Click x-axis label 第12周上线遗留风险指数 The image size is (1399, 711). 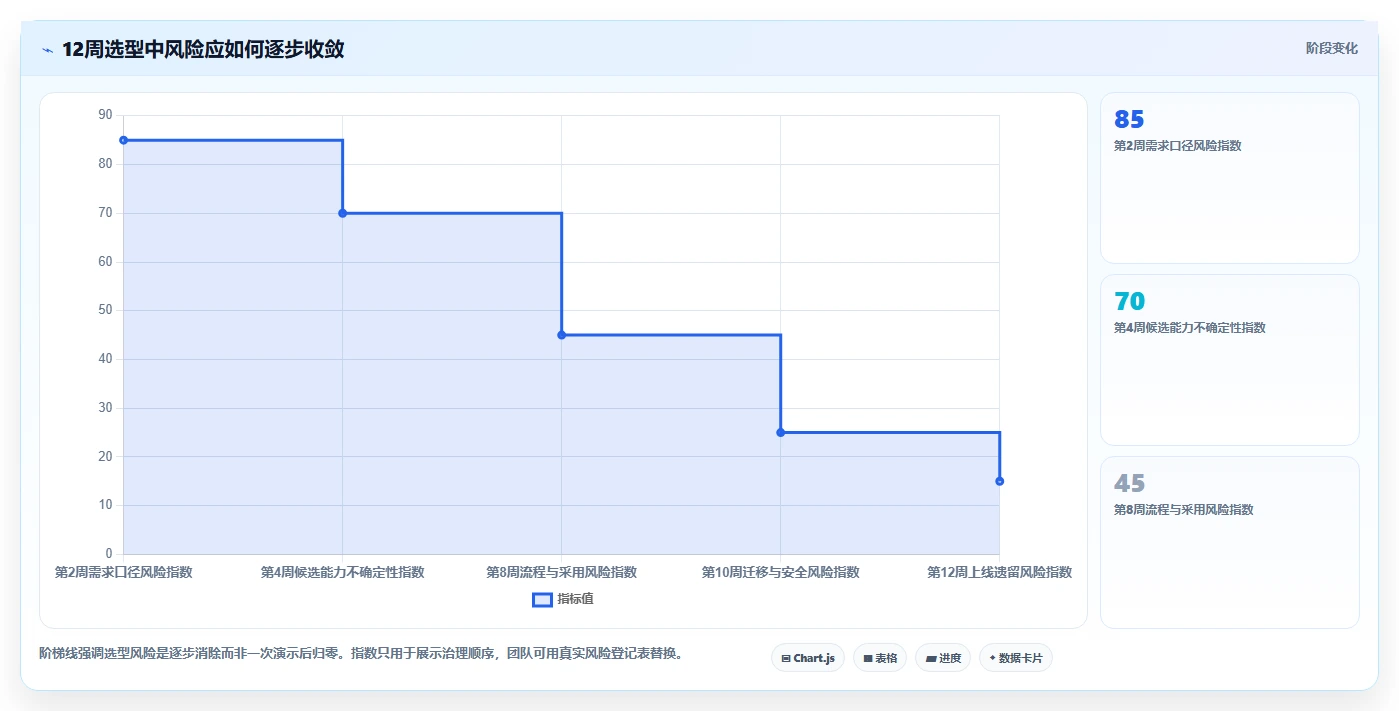click(1000, 572)
